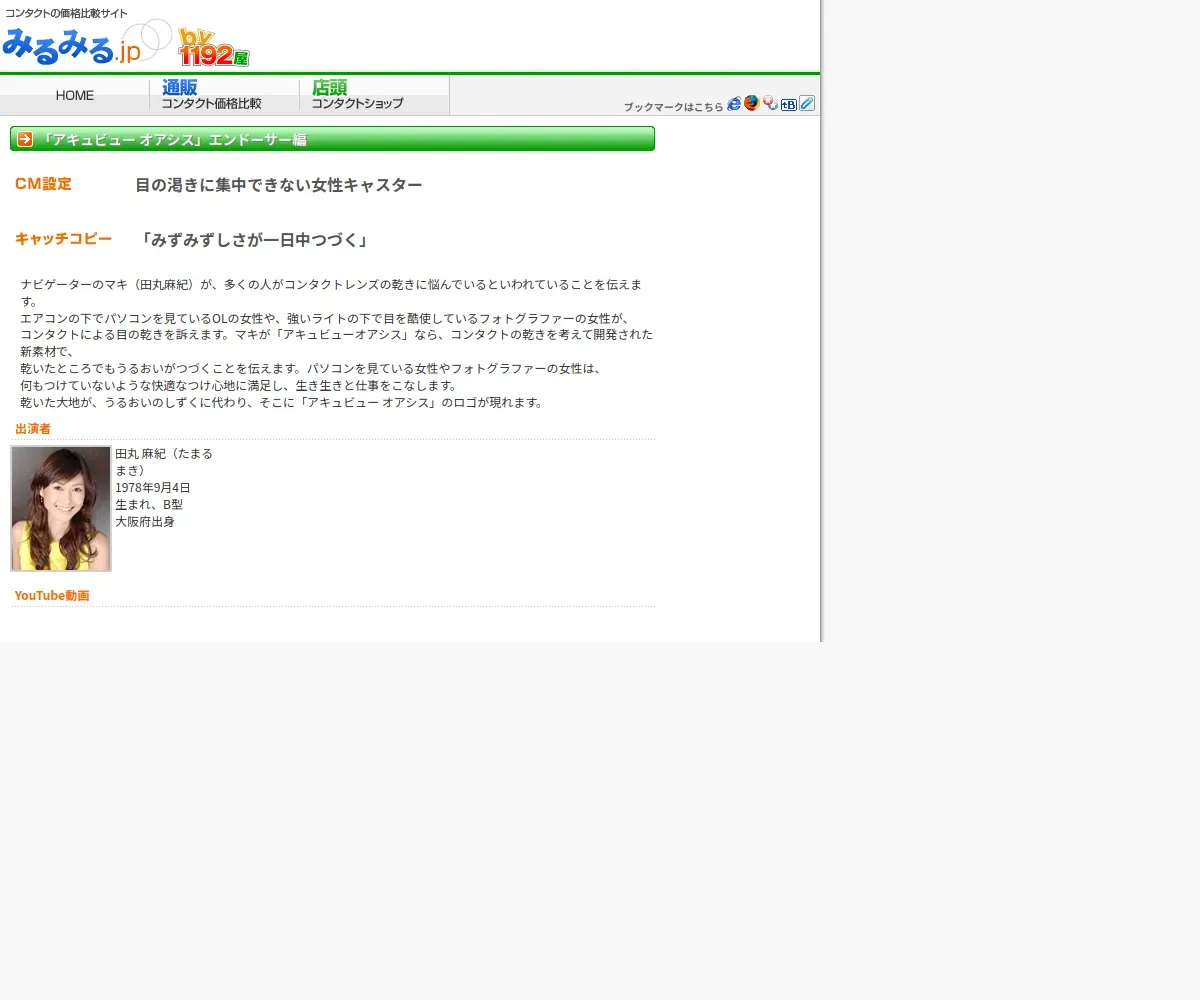The image size is (1200, 1000).
Task: Click the 出演者 section heading
Action: pos(33,429)
